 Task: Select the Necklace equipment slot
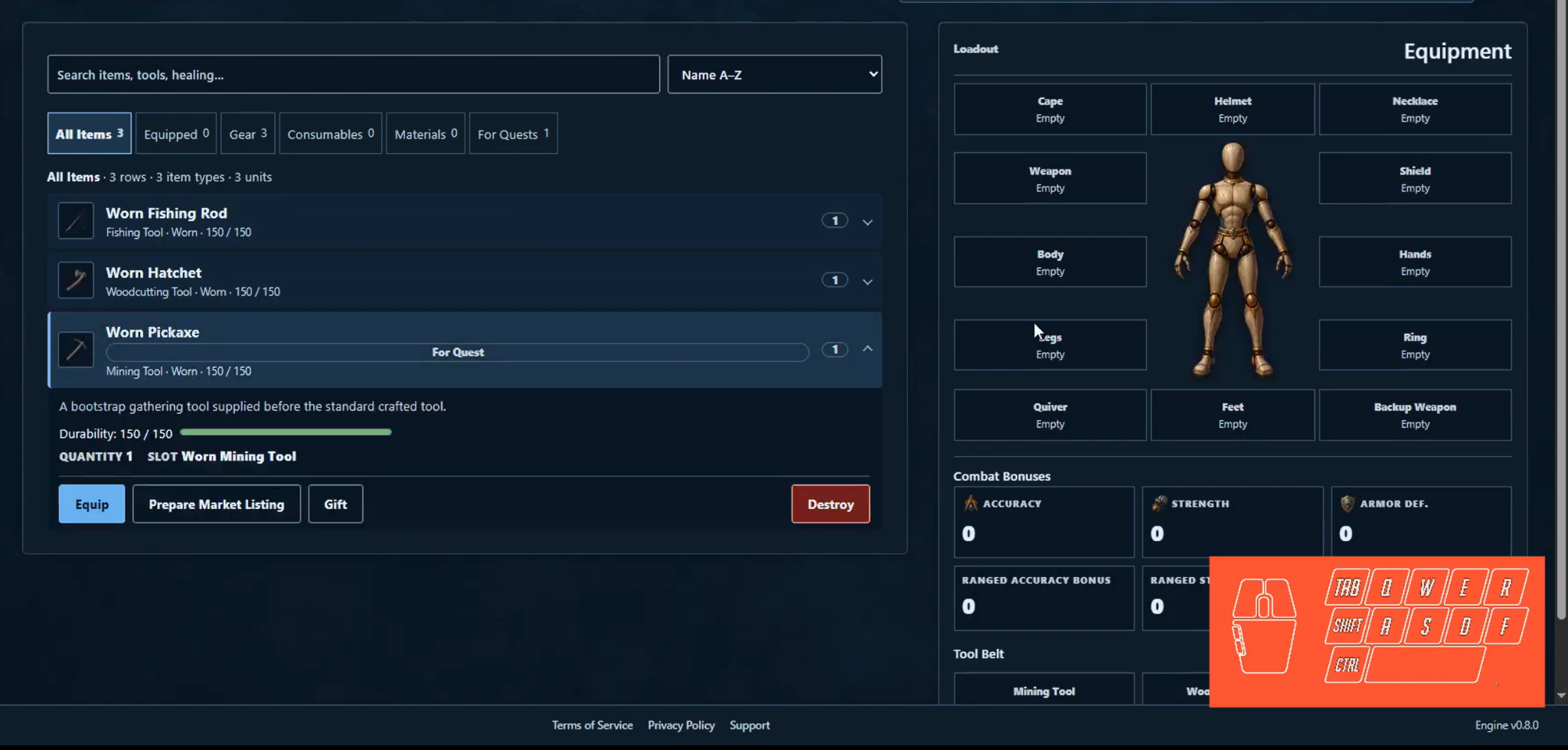1415,109
